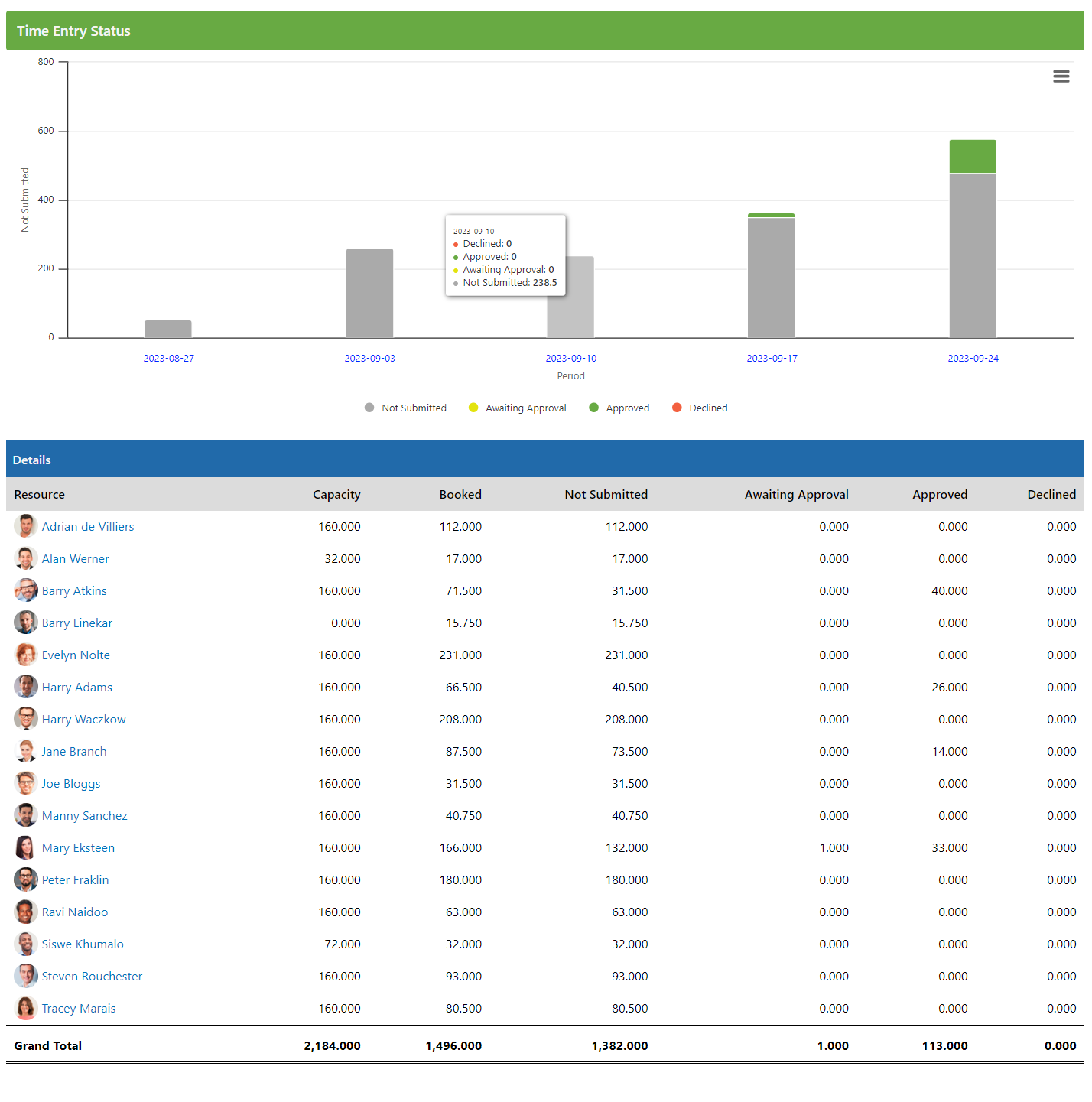
Task: Open the chart context menu
Action: [1061, 76]
